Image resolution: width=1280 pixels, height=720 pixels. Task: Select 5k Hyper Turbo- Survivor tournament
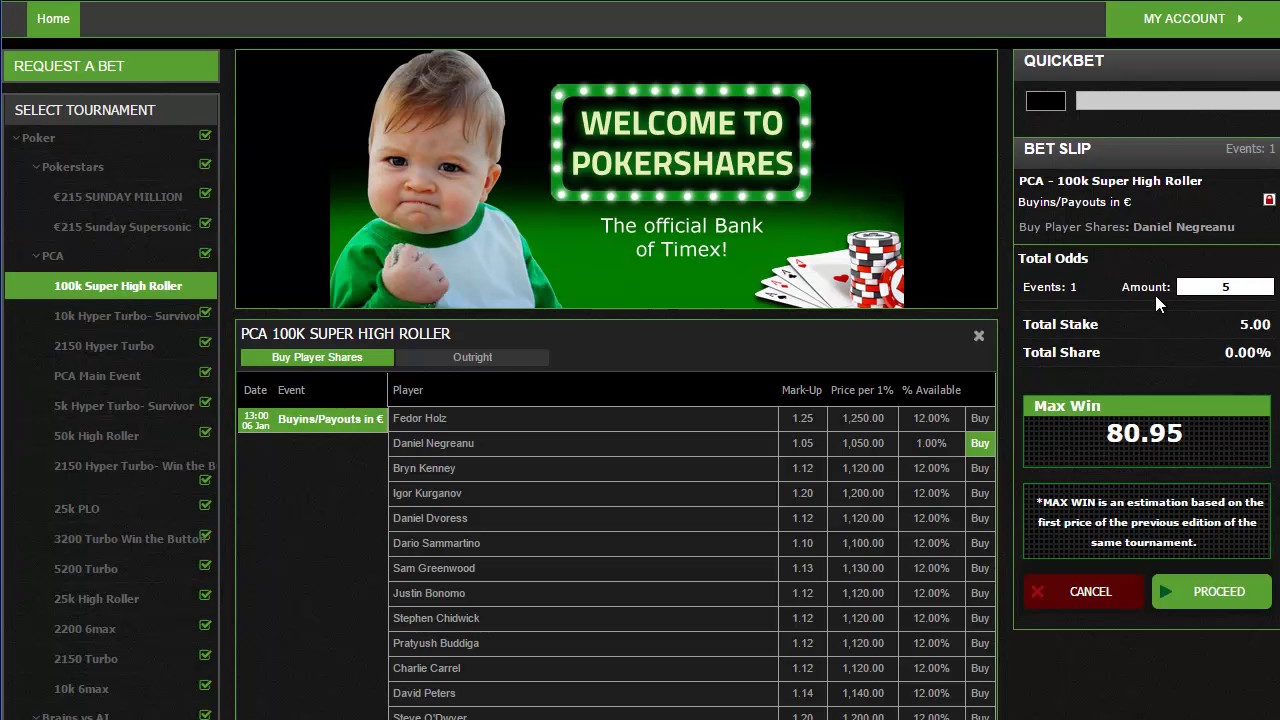pos(124,406)
